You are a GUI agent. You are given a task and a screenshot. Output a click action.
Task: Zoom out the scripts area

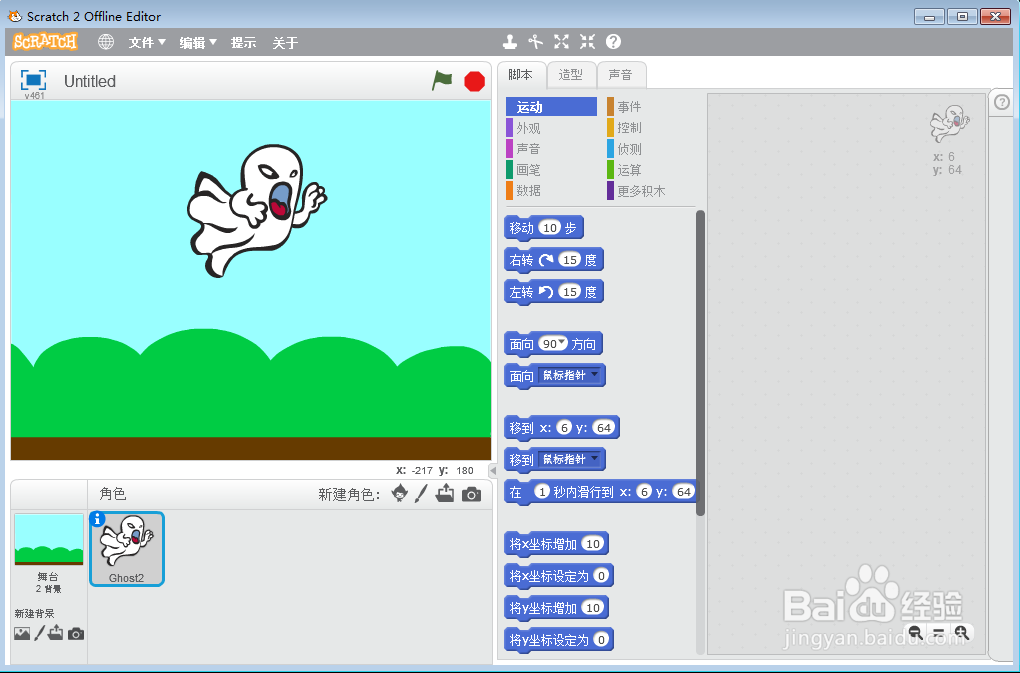pos(916,632)
